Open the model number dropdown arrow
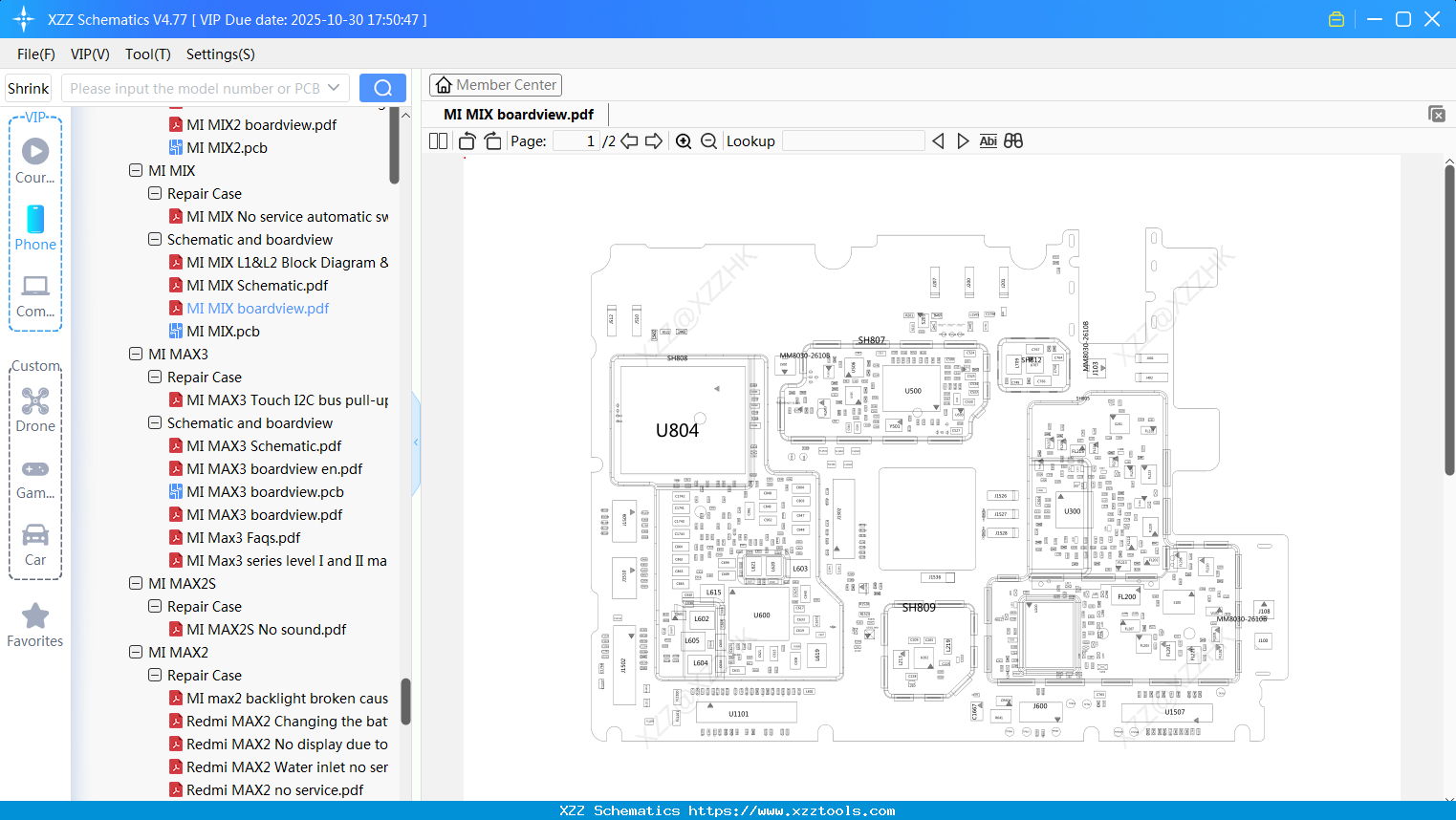The width and height of the screenshot is (1456, 820). pyautogui.click(x=334, y=88)
